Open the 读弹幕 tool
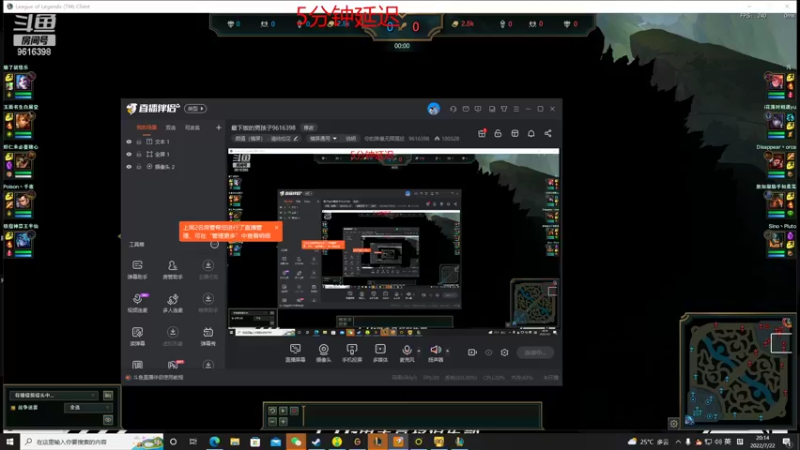The image size is (800, 450). [137, 336]
